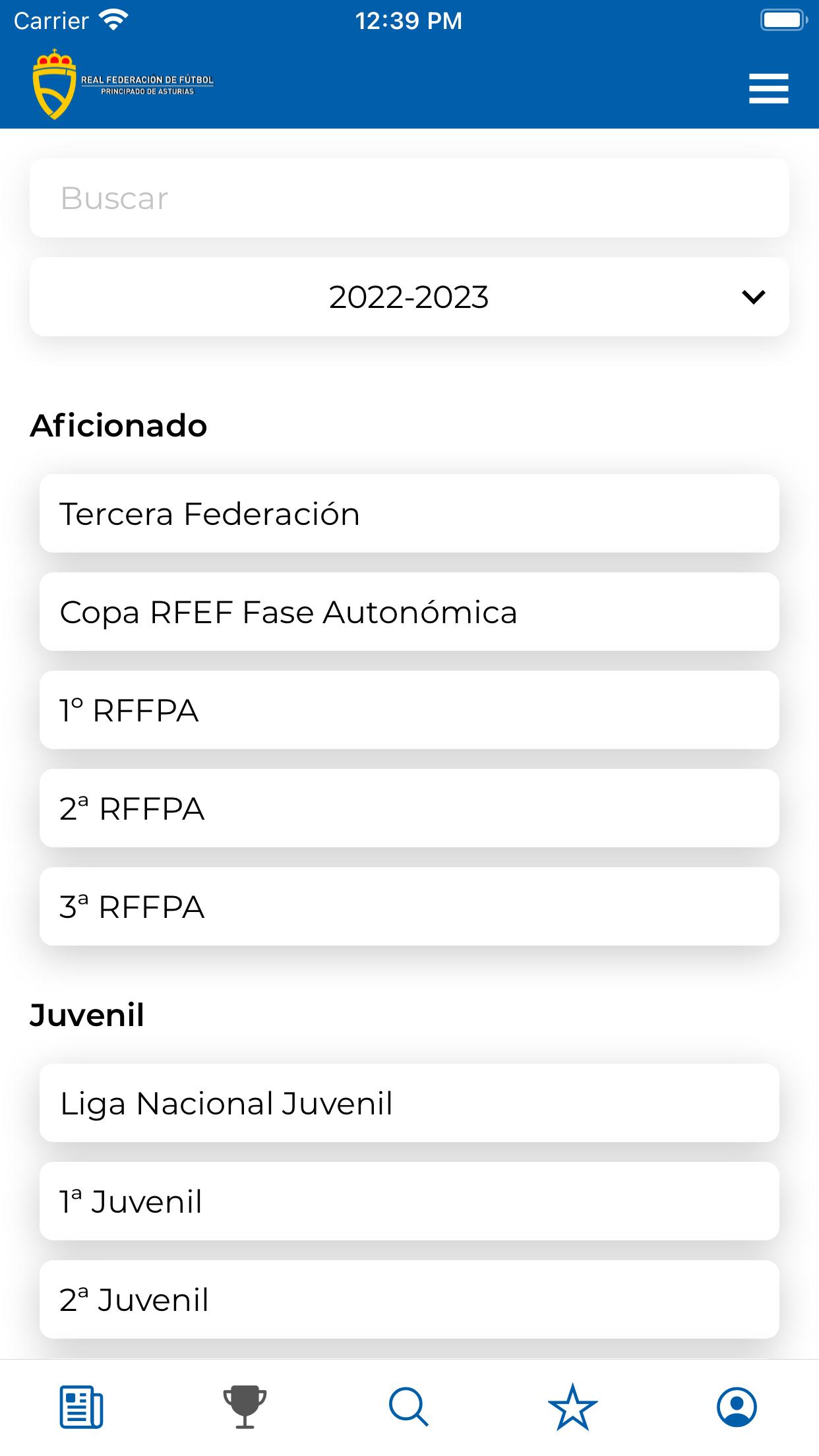Tap the battery status indicator

783,20
